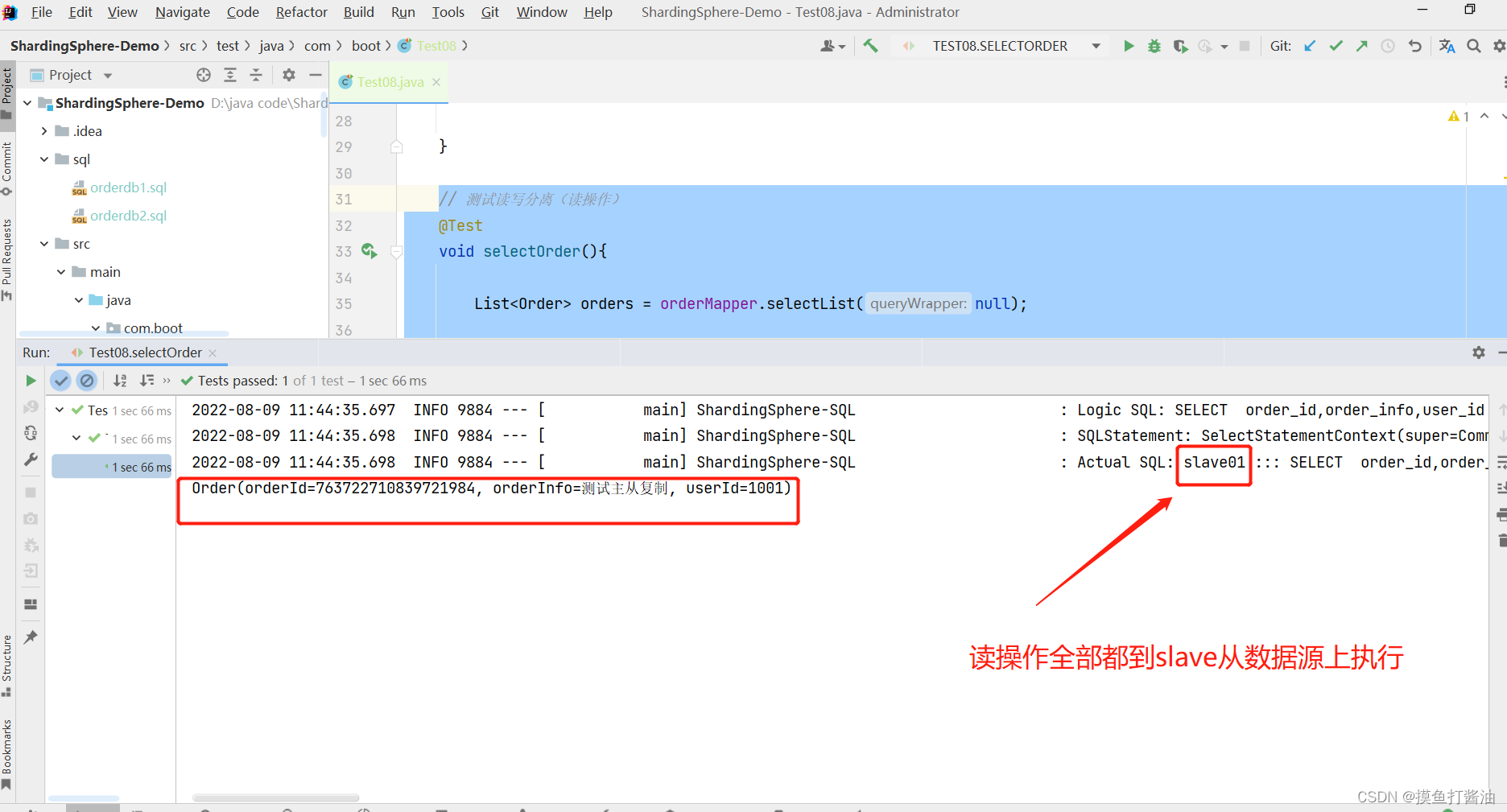Screen dimensions: 1507x812
Task: Collapse the main folder
Action: [61, 272]
